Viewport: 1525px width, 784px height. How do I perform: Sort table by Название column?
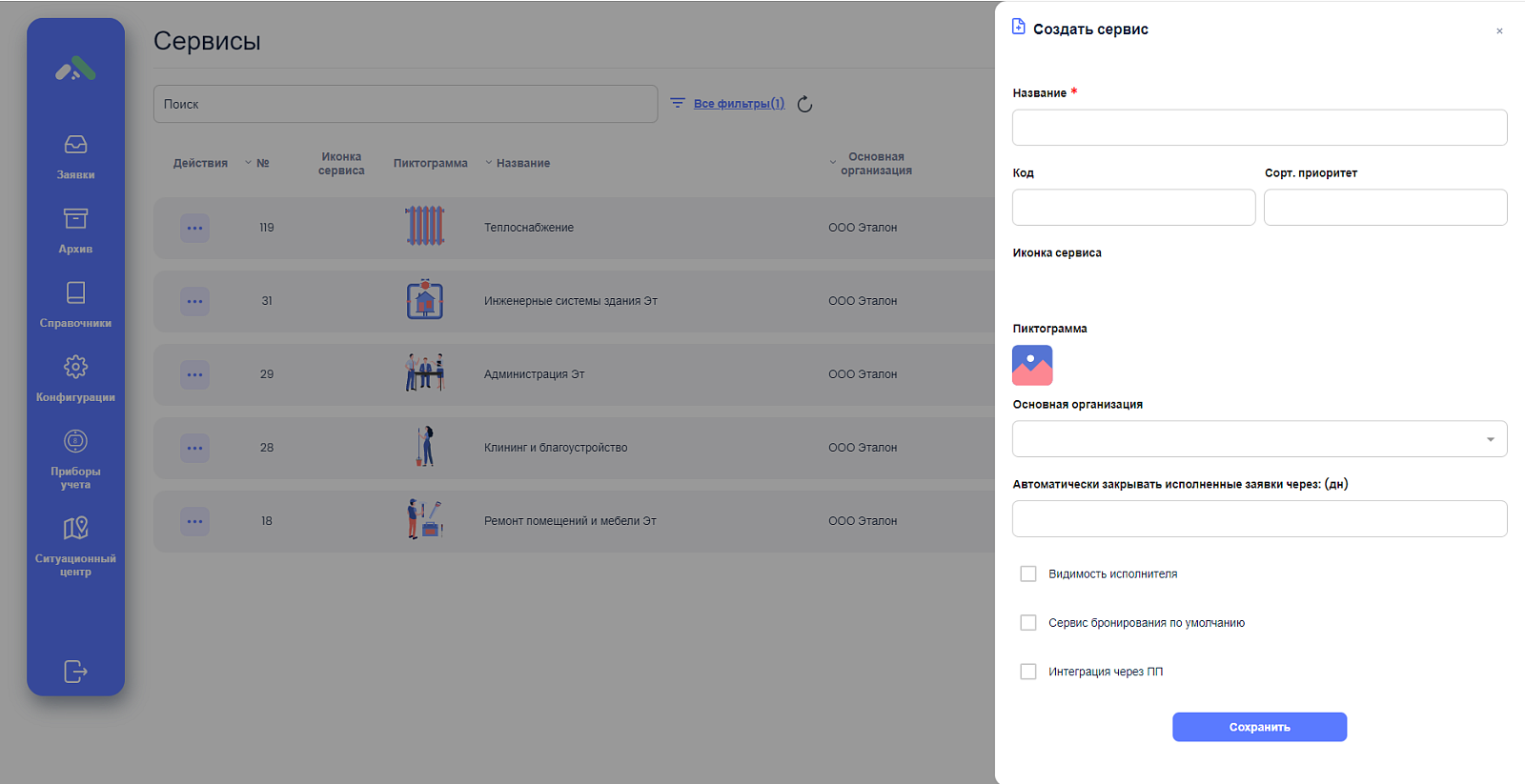518,163
